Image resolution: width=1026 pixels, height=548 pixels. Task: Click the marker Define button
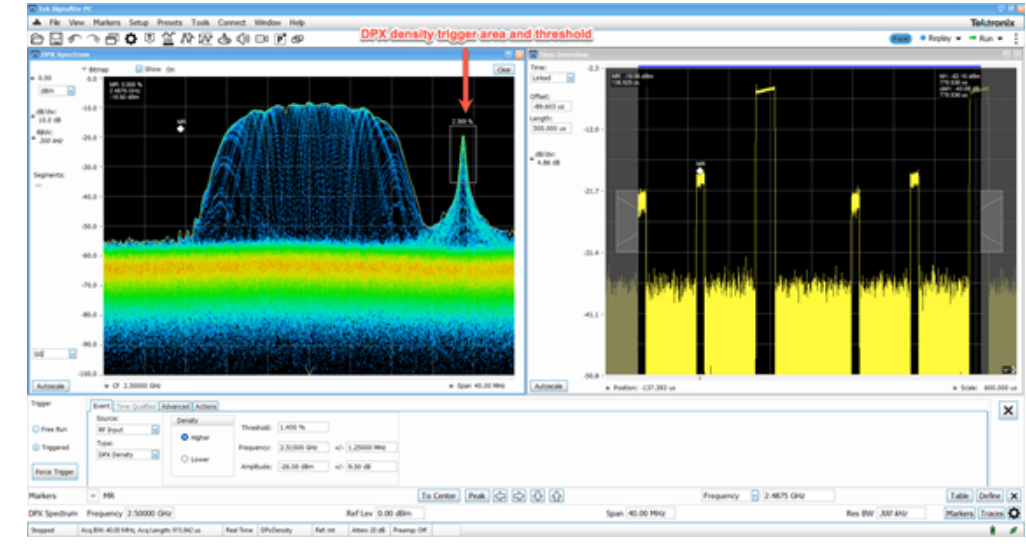989,496
